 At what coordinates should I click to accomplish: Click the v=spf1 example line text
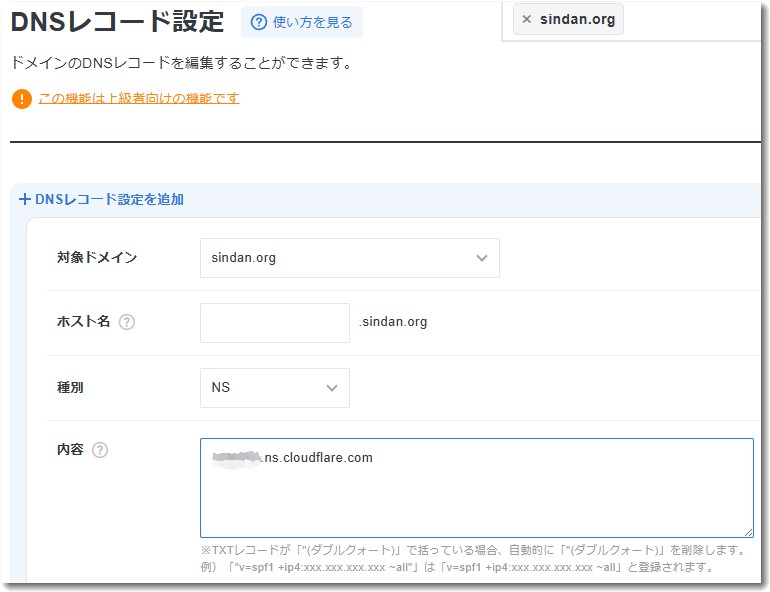[x=458, y=567]
